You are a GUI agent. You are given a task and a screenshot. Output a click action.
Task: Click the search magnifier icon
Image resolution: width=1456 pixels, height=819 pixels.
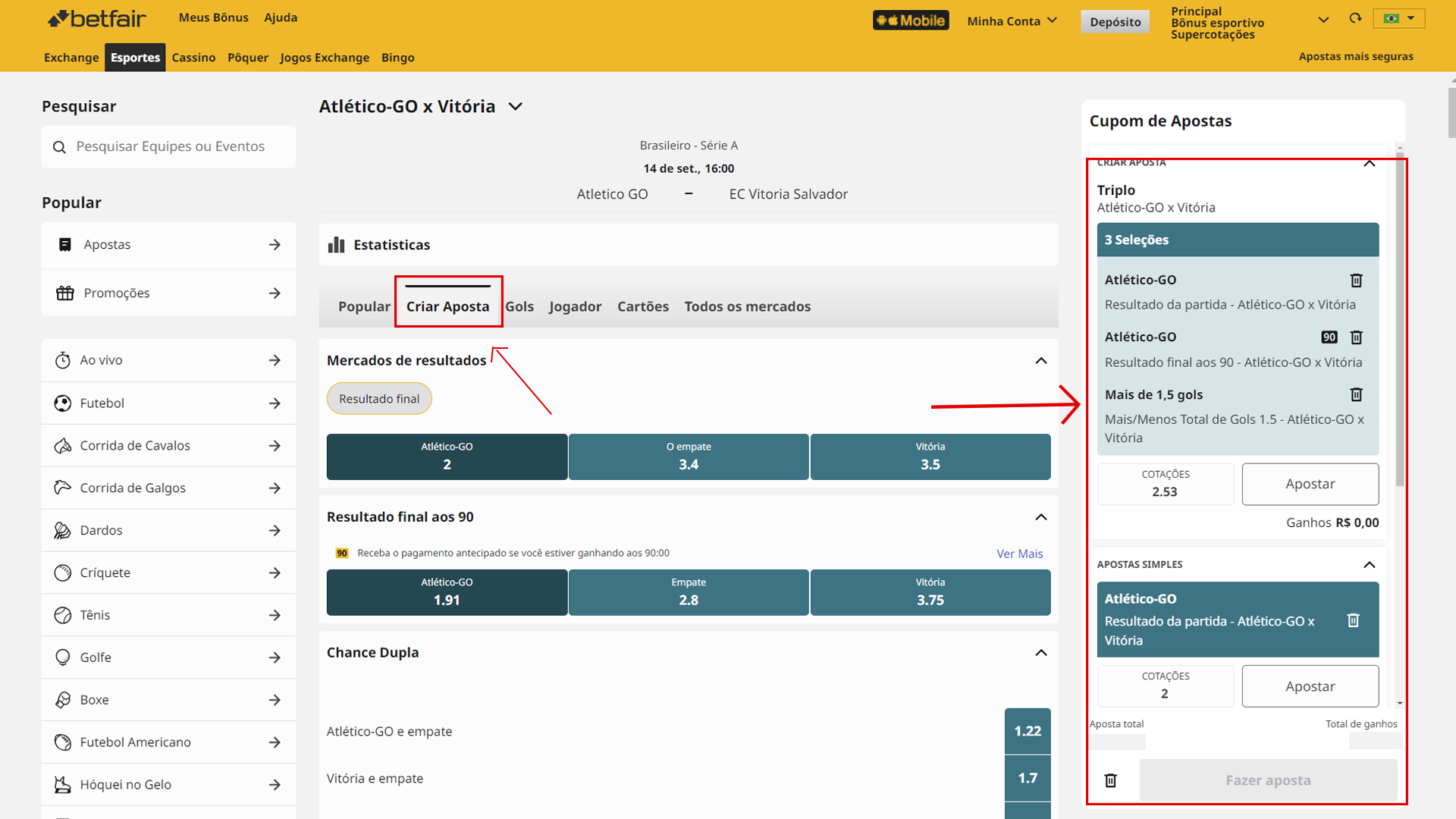(x=59, y=147)
